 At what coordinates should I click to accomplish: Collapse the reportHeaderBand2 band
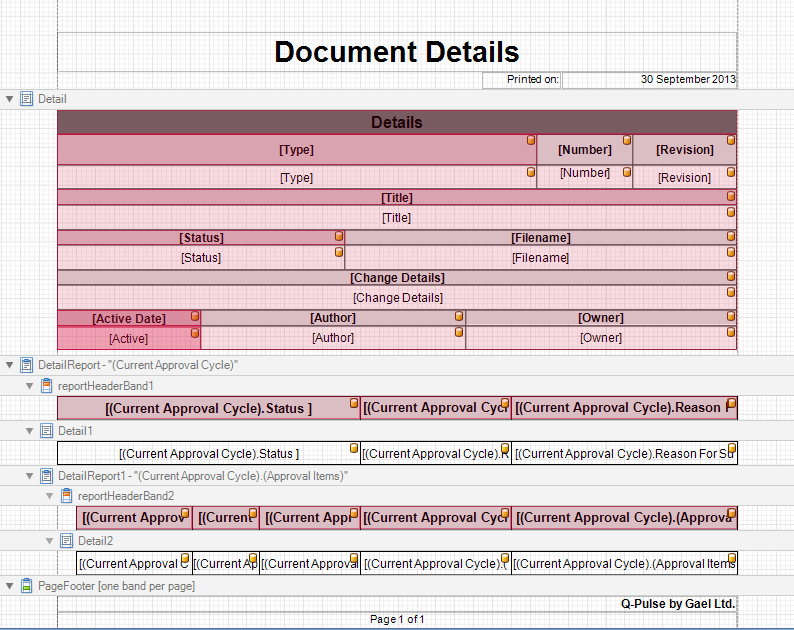49,496
